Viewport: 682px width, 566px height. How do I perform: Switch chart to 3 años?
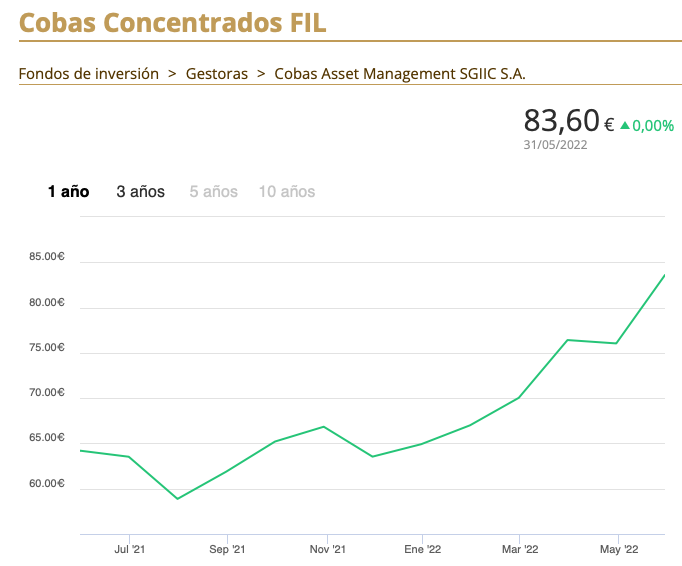[x=141, y=191]
